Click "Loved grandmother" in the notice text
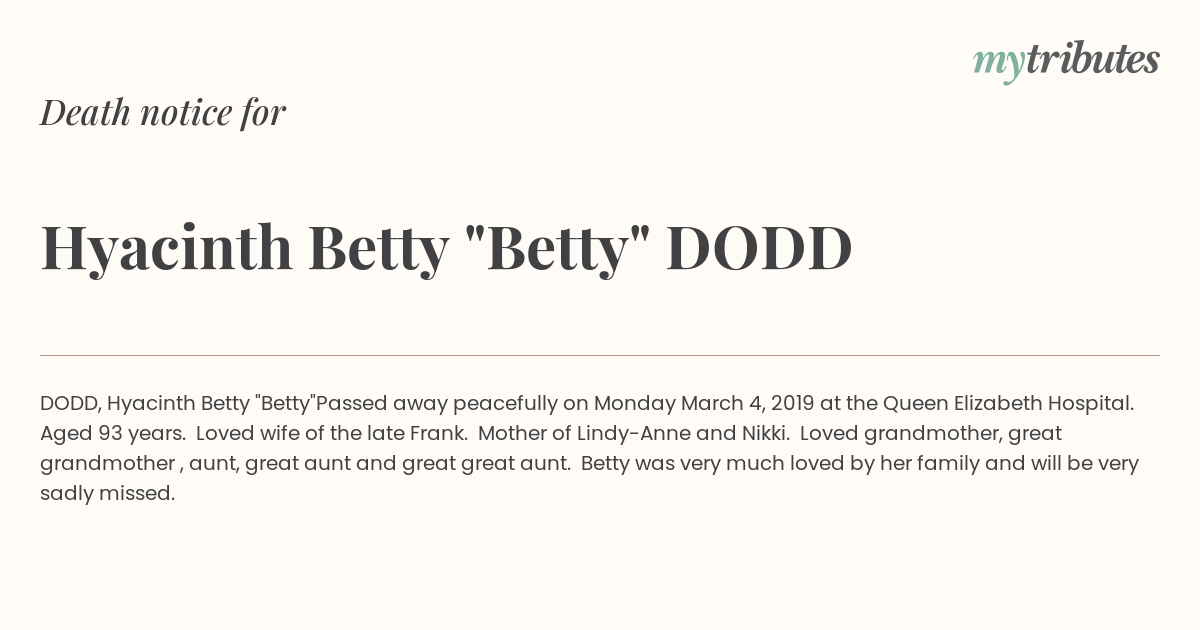Viewport: 1200px width, 630px height. pyautogui.click(x=898, y=434)
